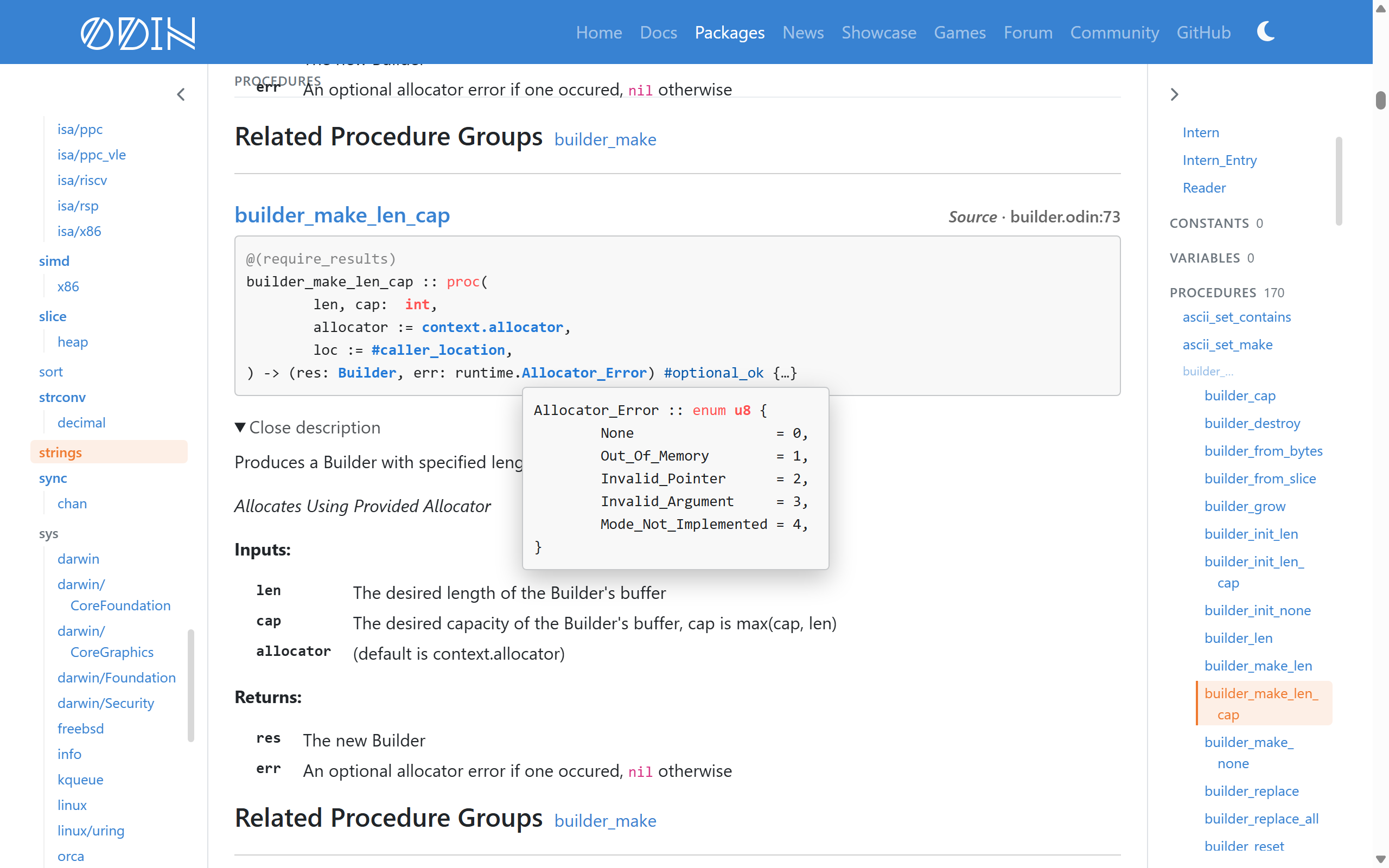Click the Allocator_Error type link
Image resolution: width=1389 pixels, height=868 pixels.
584,373
